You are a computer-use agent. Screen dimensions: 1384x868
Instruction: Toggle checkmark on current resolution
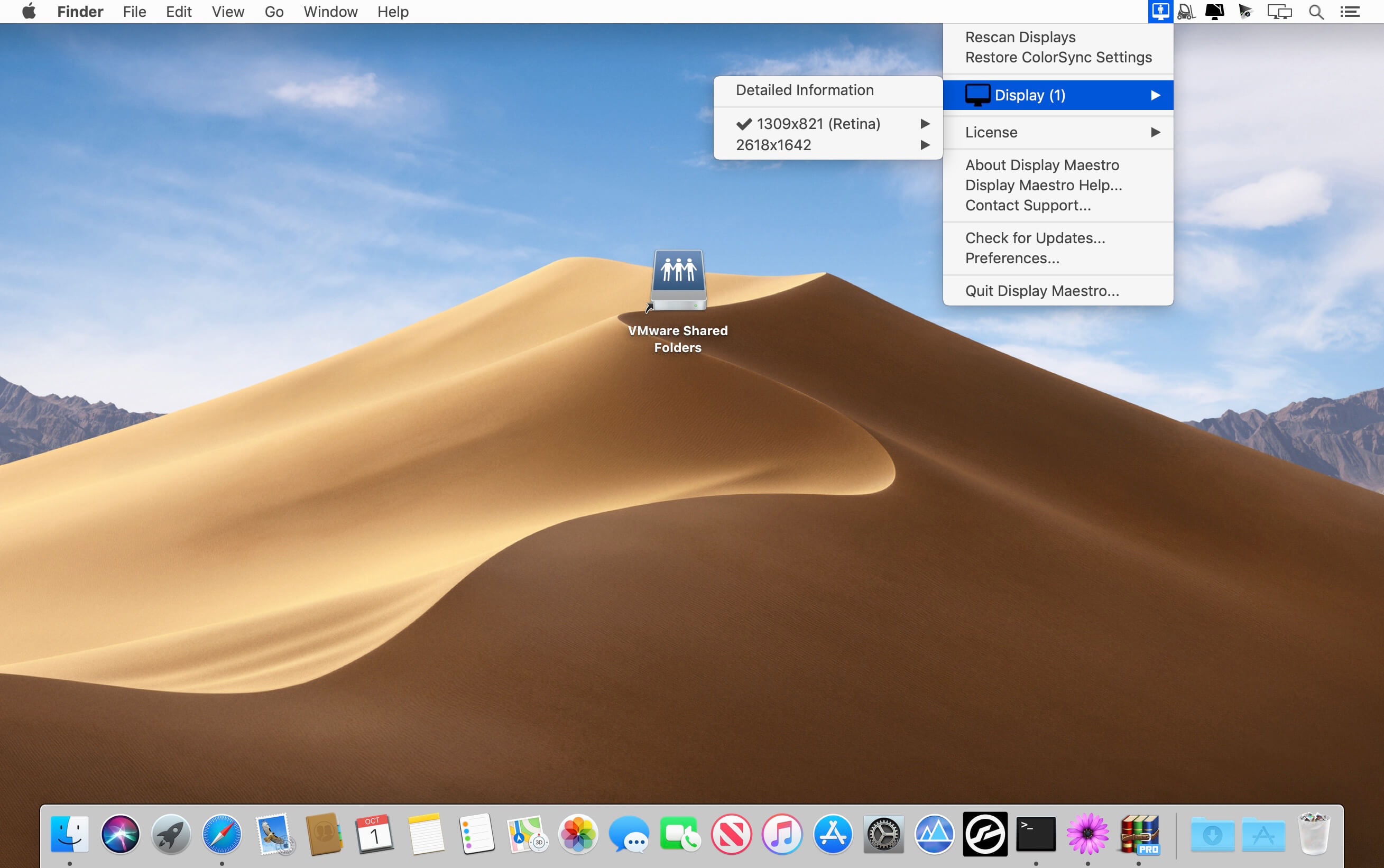818,123
